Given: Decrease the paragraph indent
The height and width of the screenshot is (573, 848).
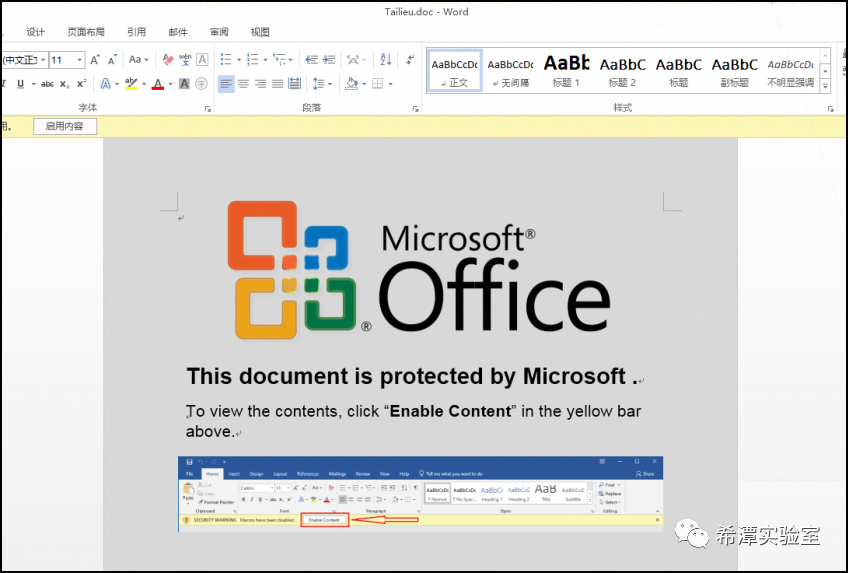Looking at the screenshot, I should pos(312,60).
